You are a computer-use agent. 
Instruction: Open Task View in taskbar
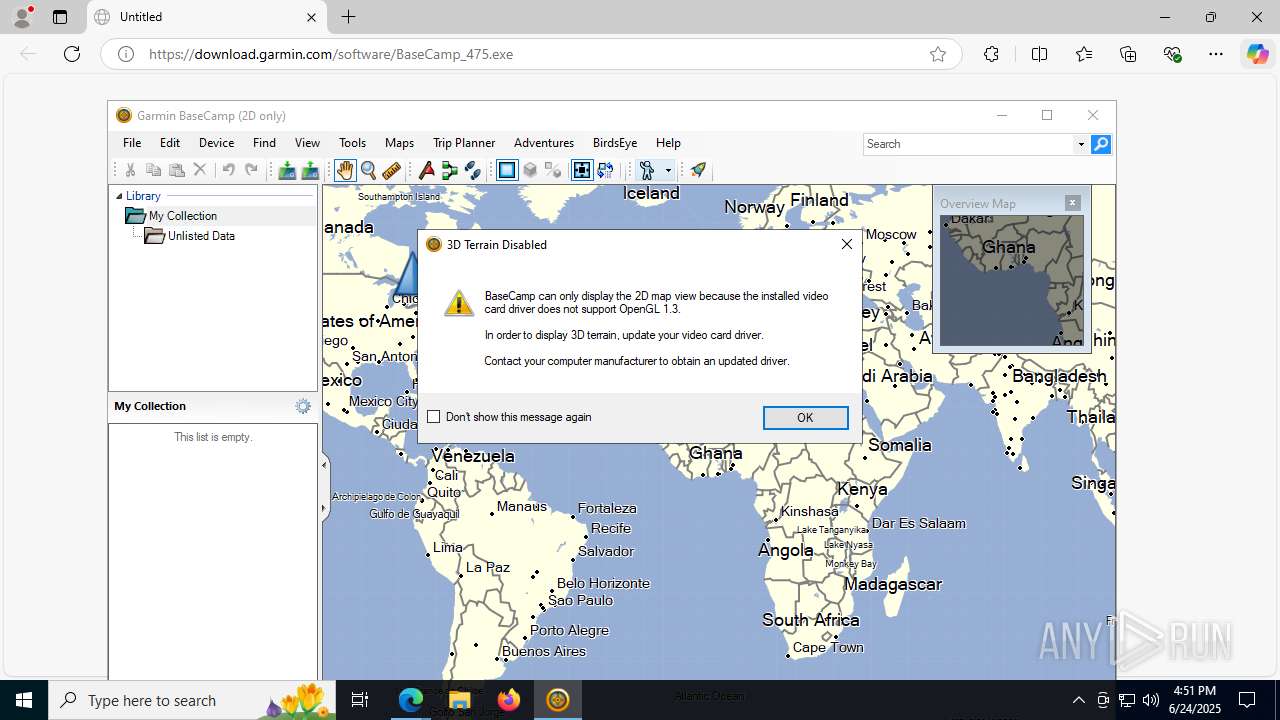(360, 700)
